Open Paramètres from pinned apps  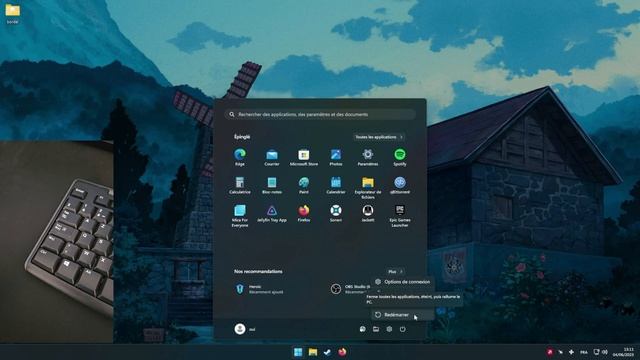pyautogui.click(x=367, y=157)
